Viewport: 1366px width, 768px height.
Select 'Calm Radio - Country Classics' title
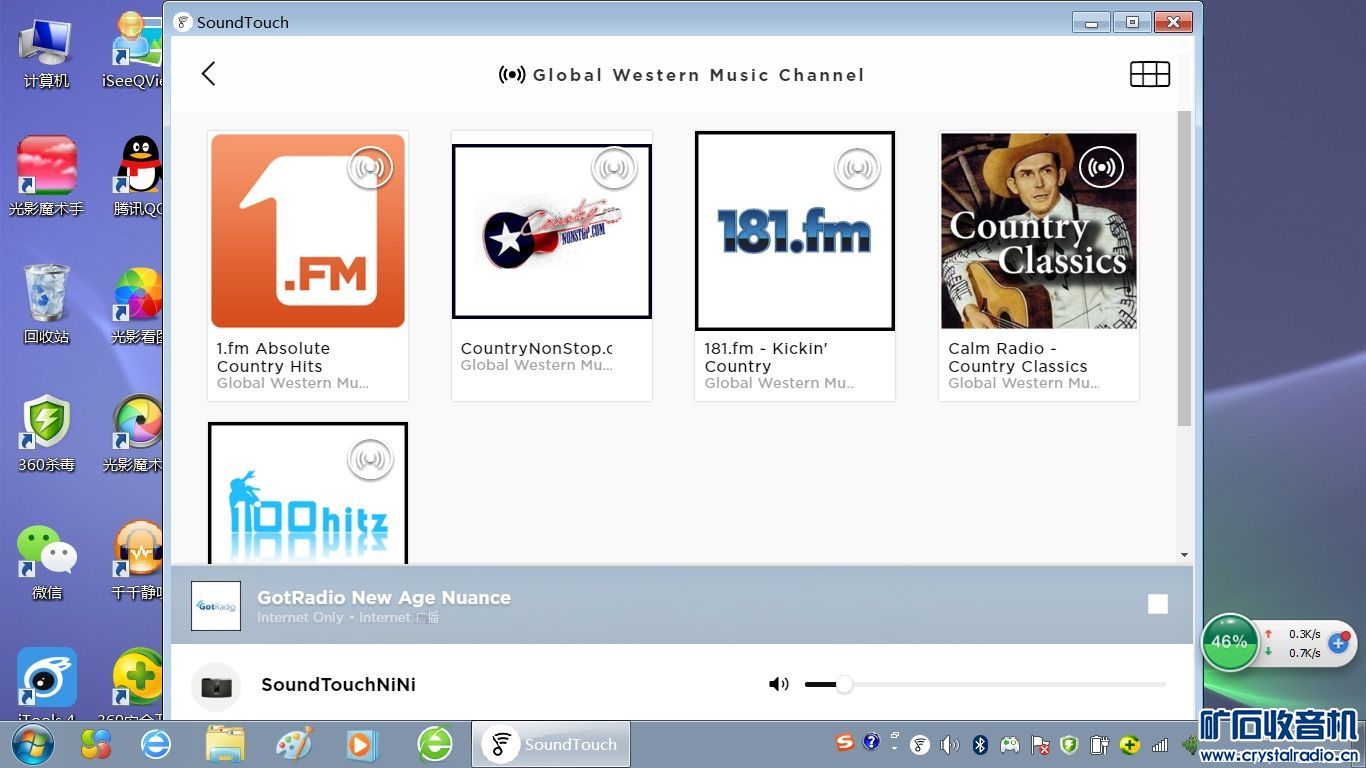1018,357
